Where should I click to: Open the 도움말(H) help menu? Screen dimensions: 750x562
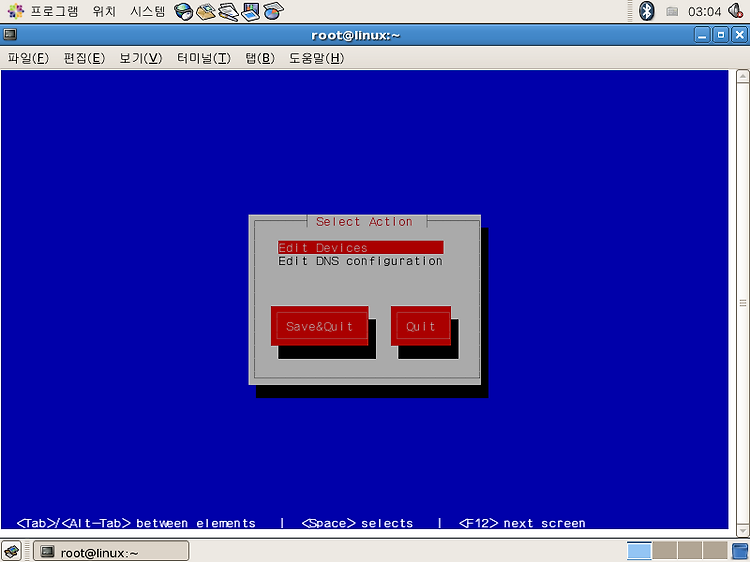coord(316,58)
